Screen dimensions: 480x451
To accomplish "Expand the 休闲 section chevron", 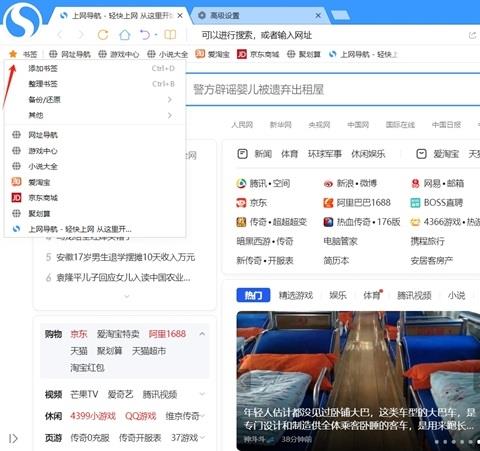I will coord(202,416).
